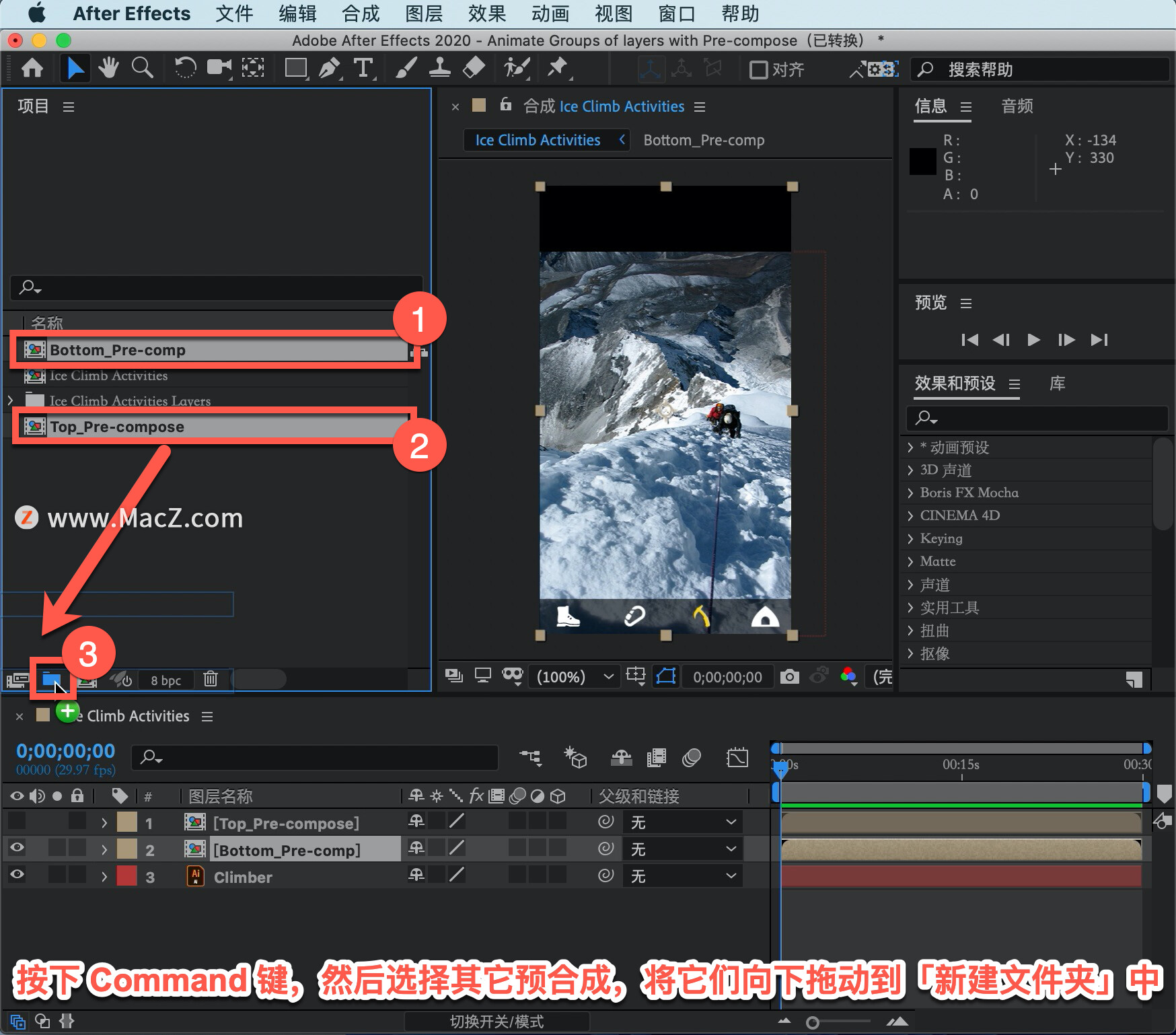Enable the 对齐 snapping checkbox

coord(758,70)
